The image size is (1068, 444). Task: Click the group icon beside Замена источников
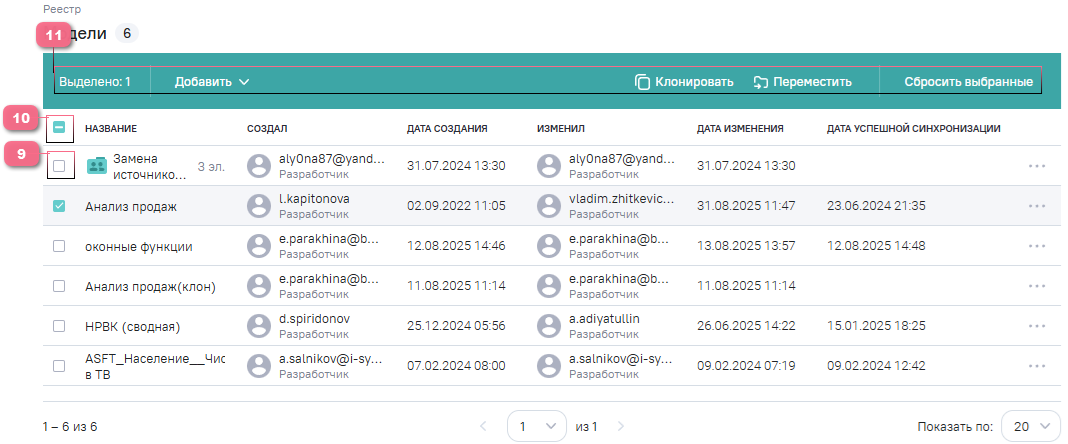[96, 167]
